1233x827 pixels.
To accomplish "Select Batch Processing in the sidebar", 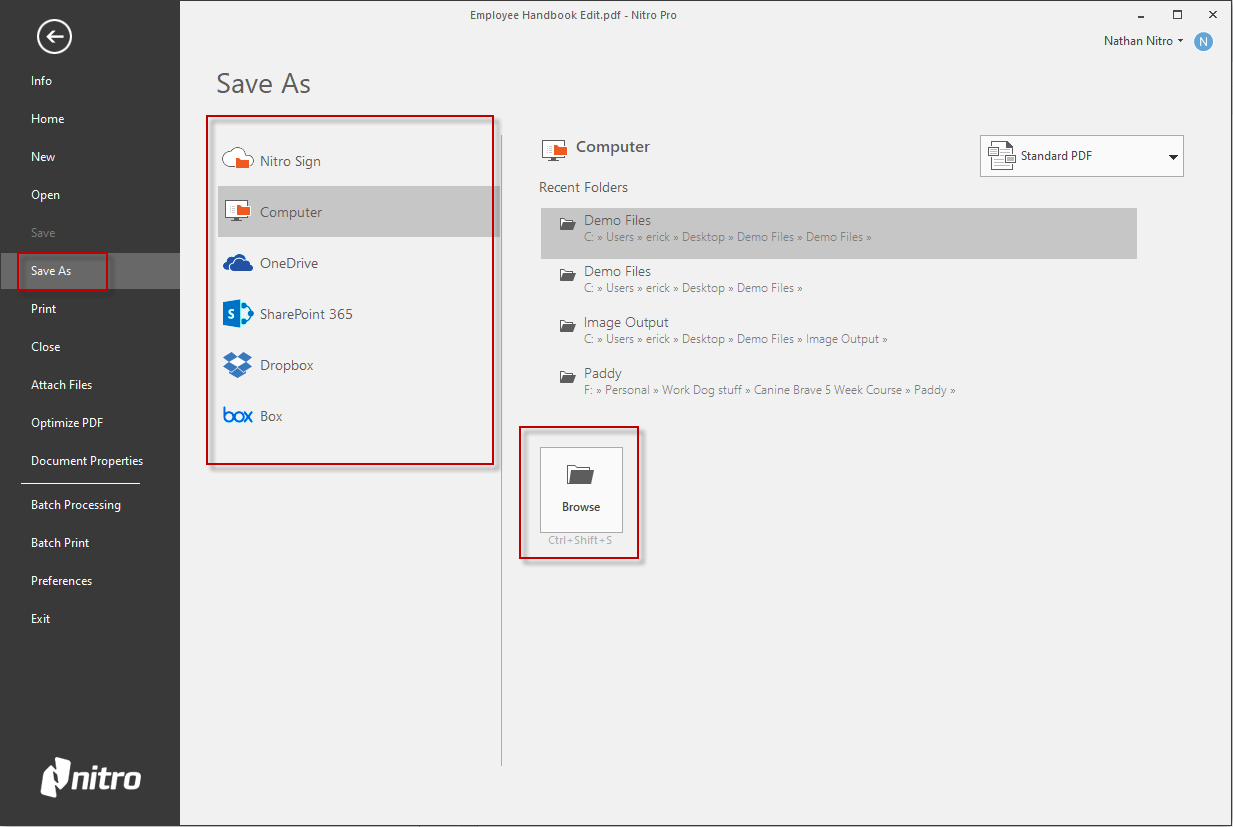I will pos(76,505).
